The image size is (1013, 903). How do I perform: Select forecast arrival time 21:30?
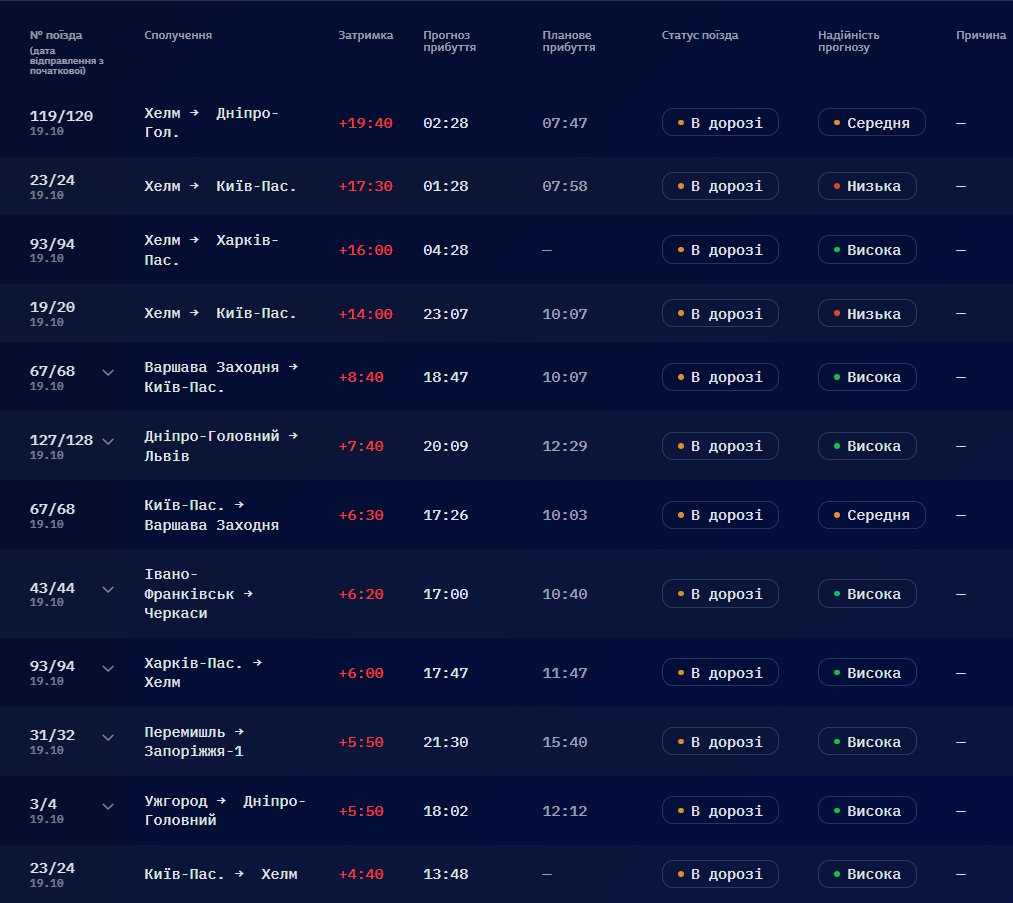point(446,742)
